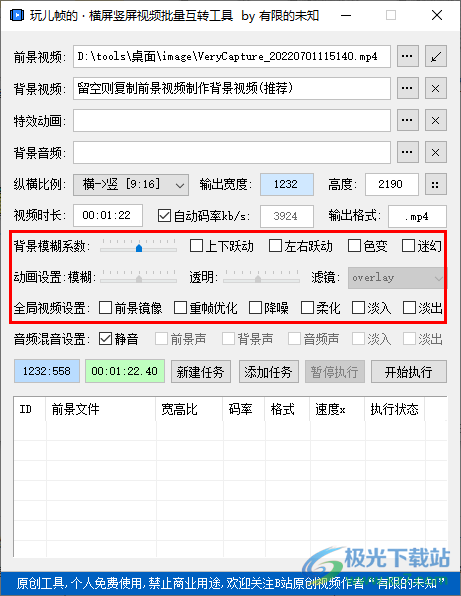Screen dimensions: 461x596
Task: Clear the 背景视频 field with X button
Action: (x=436, y=89)
